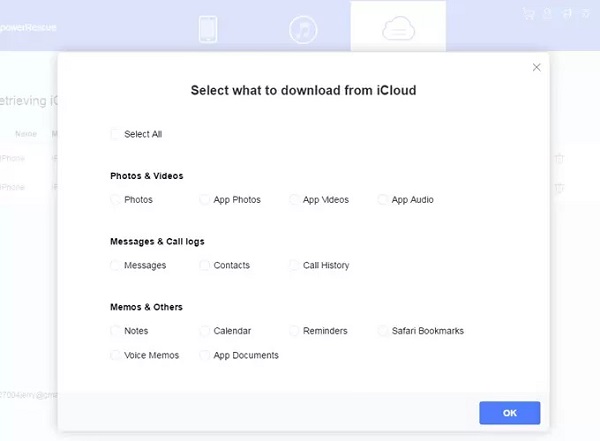Switch to the iOS device recovery tab
Viewport: 600px width, 441px height.
[208, 29]
